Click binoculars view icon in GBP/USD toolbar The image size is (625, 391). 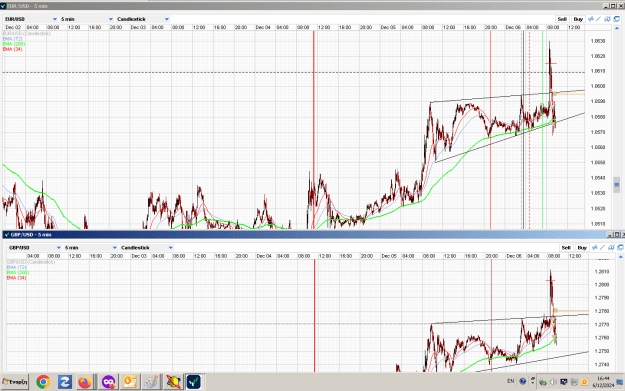point(611,248)
